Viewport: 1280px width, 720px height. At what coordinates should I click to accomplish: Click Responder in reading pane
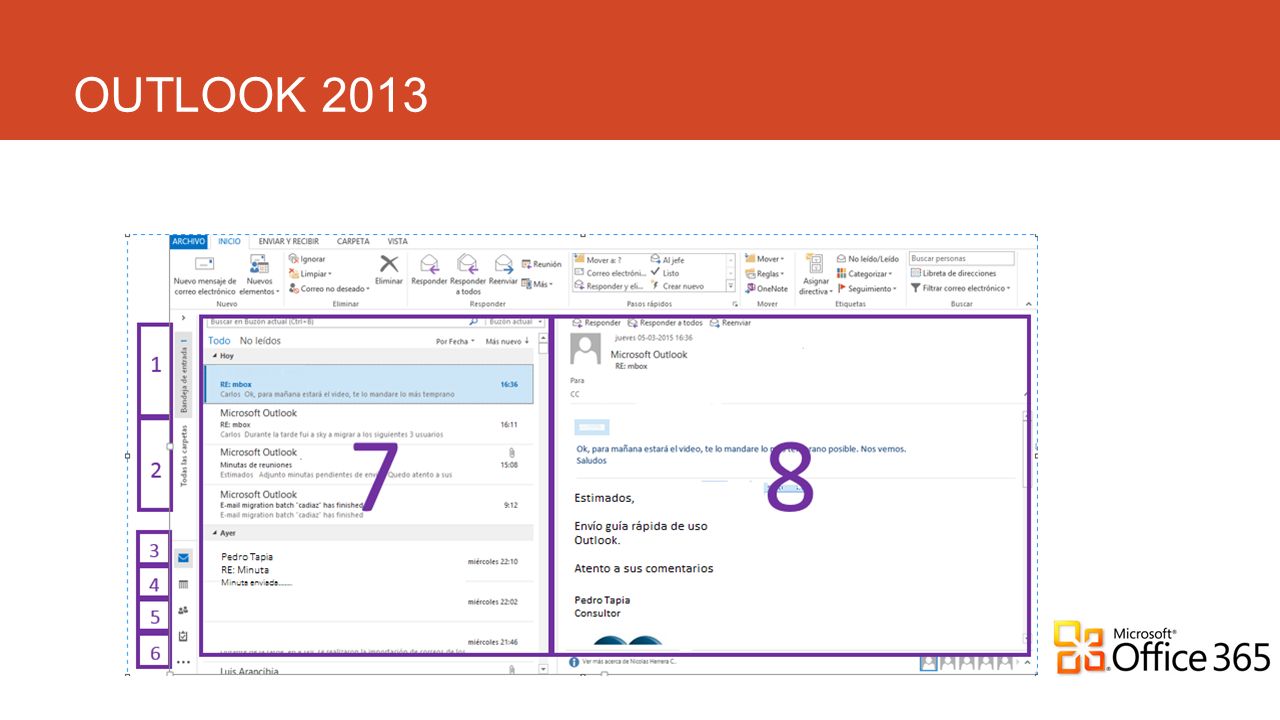tap(596, 323)
